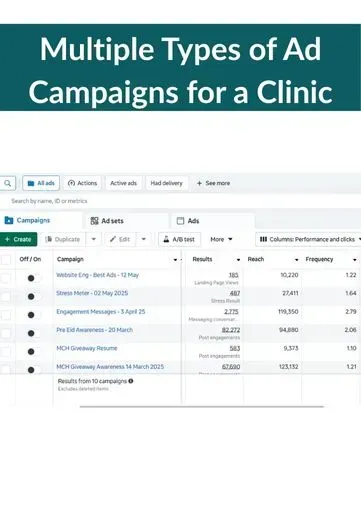Click the See more plus icon
The width and height of the screenshot is (361, 523).
(200, 183)
